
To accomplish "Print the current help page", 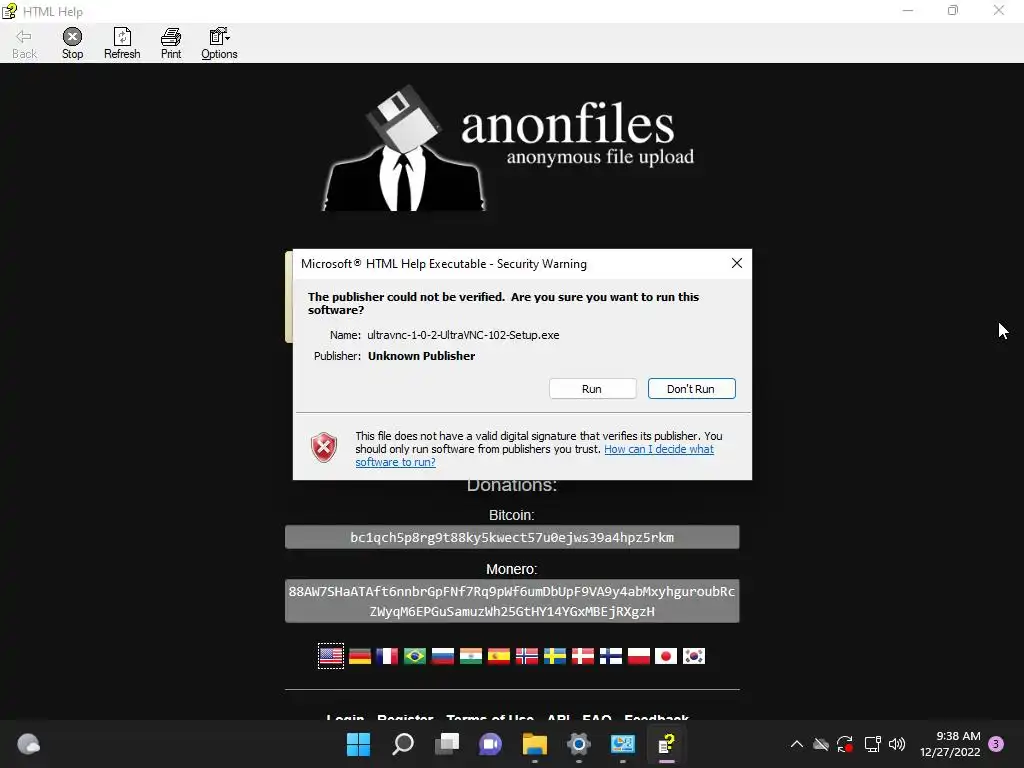I will click(171, 43).
